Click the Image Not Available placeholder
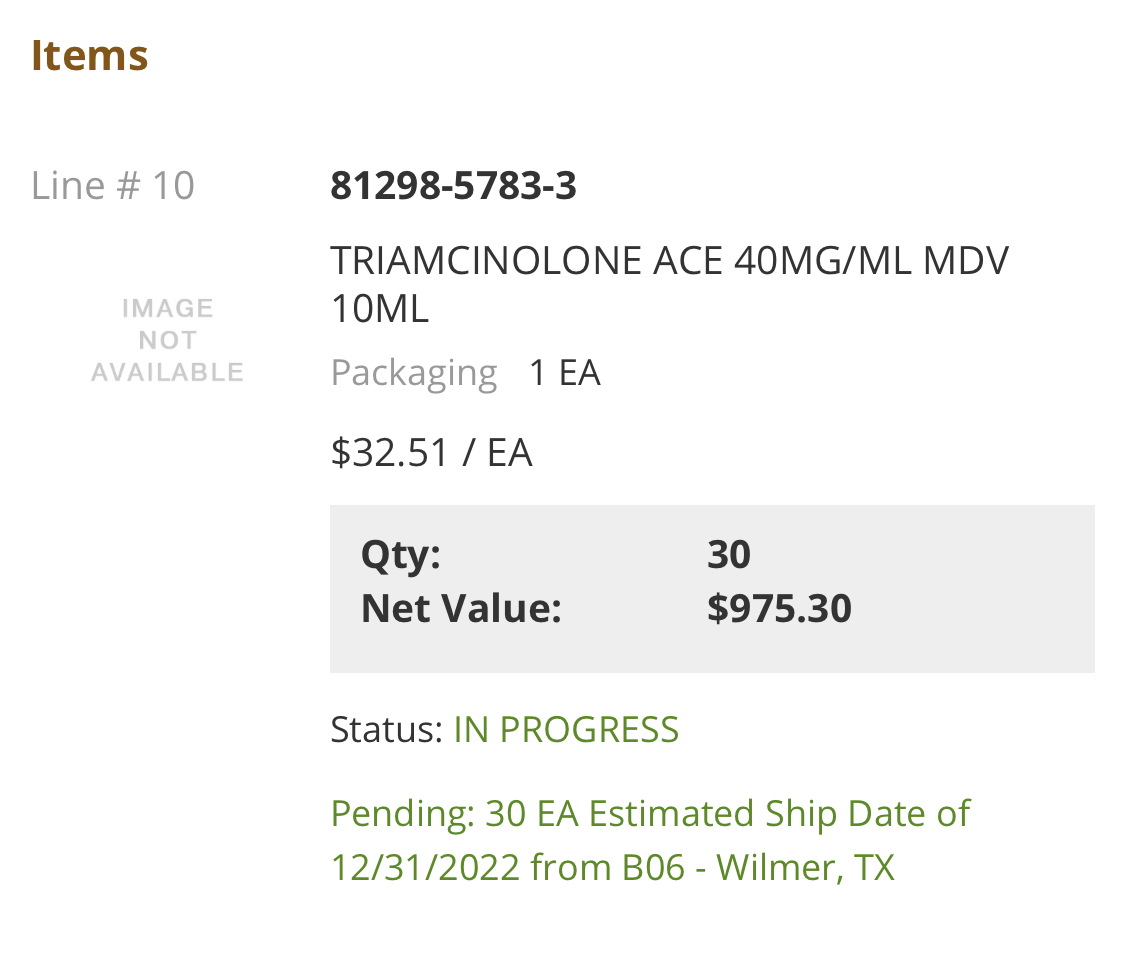 click(x=168, y=340)
